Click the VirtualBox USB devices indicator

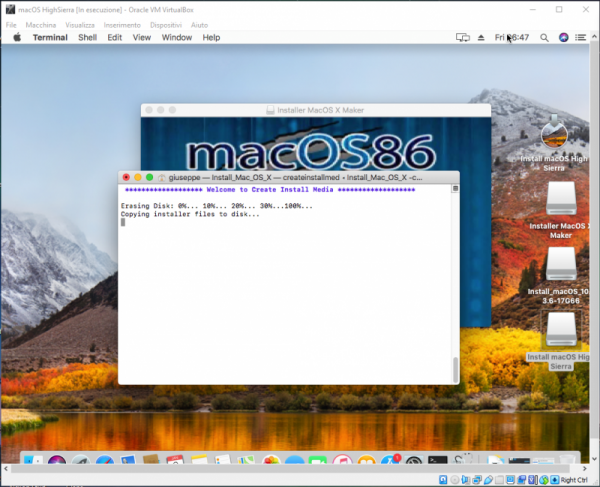tap(488, 480)
